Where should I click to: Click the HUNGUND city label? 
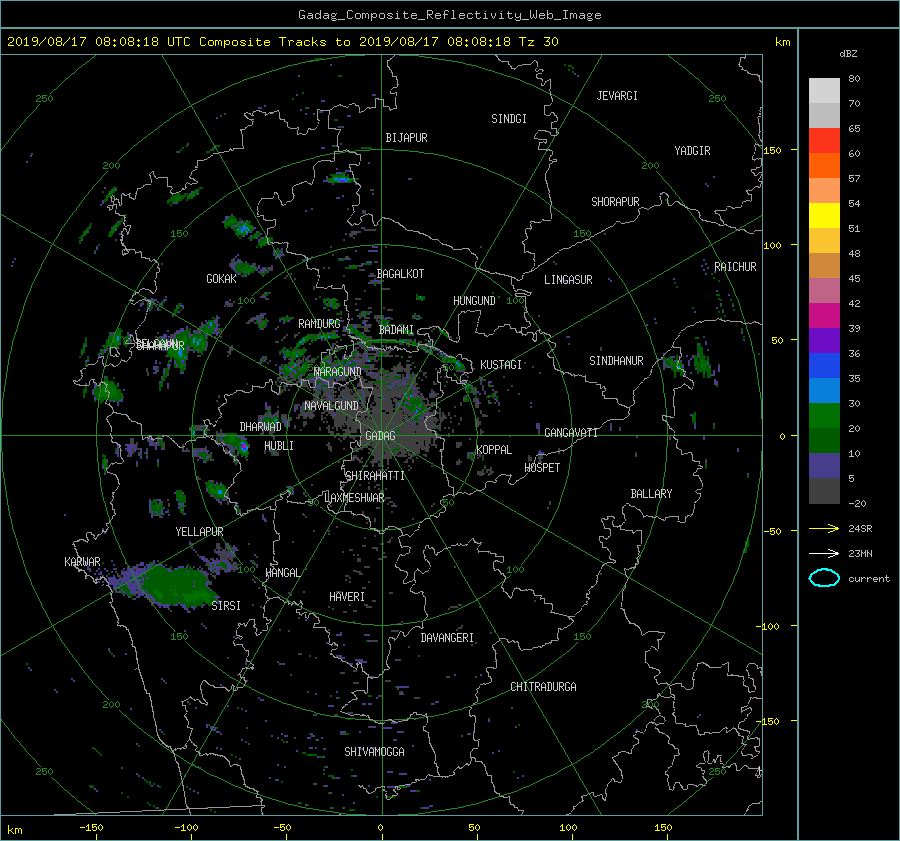click(474, 301)
